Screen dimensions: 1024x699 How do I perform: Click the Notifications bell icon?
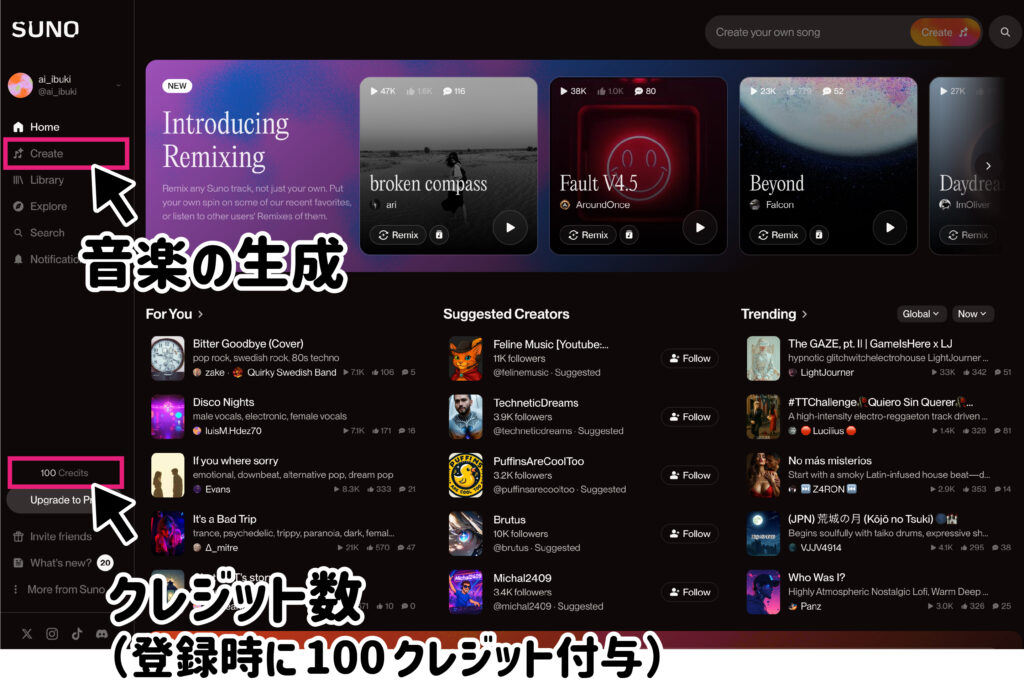[x=18, y=259]
